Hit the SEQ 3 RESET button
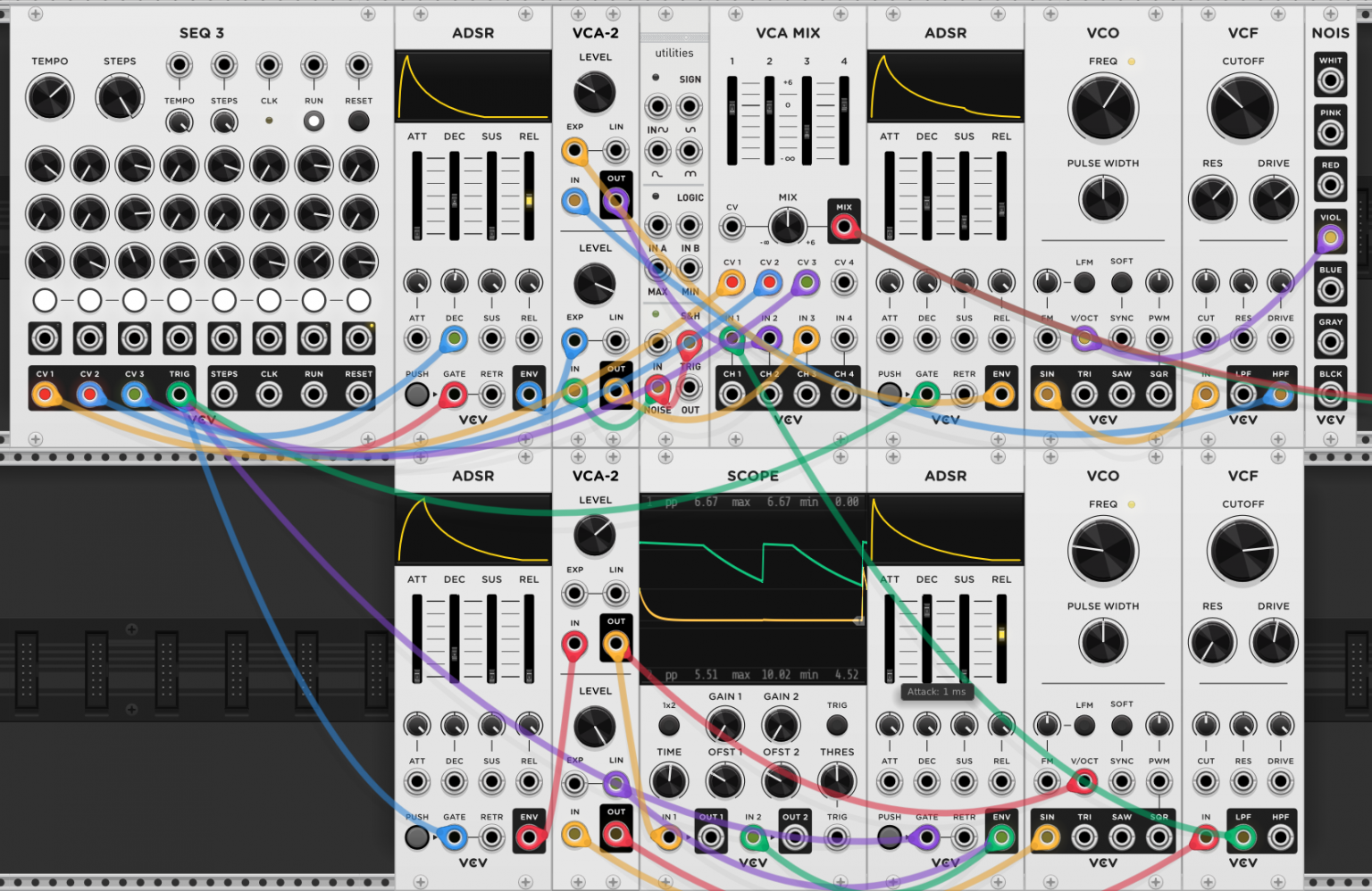This screenshot has height=891, width=1372. pos(358,121)
